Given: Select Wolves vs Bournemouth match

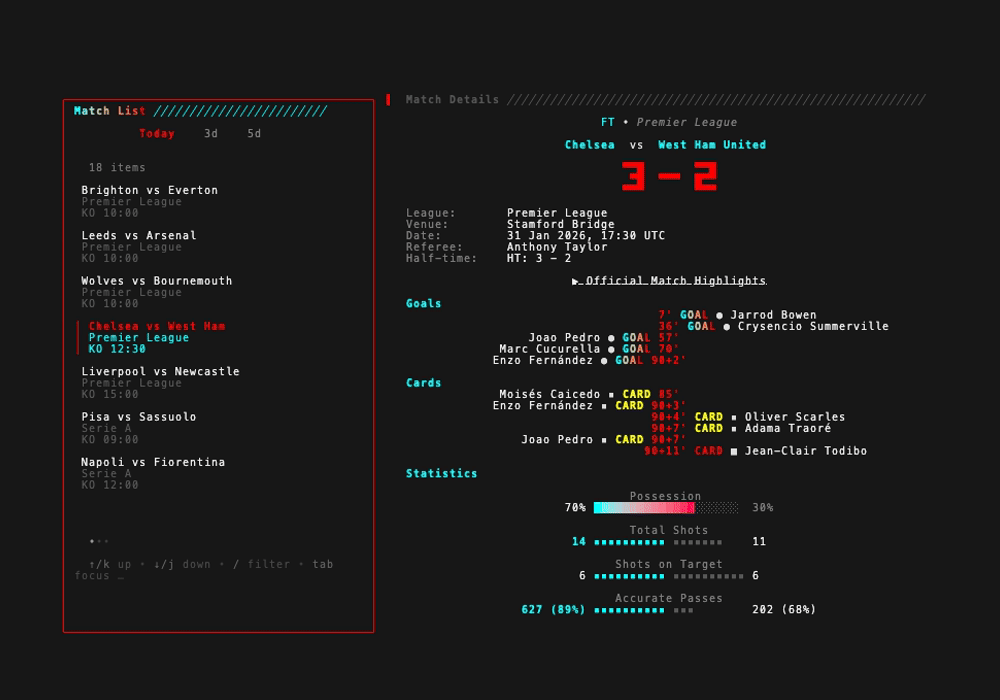Looking at the screenshot, I should [157, 292].
